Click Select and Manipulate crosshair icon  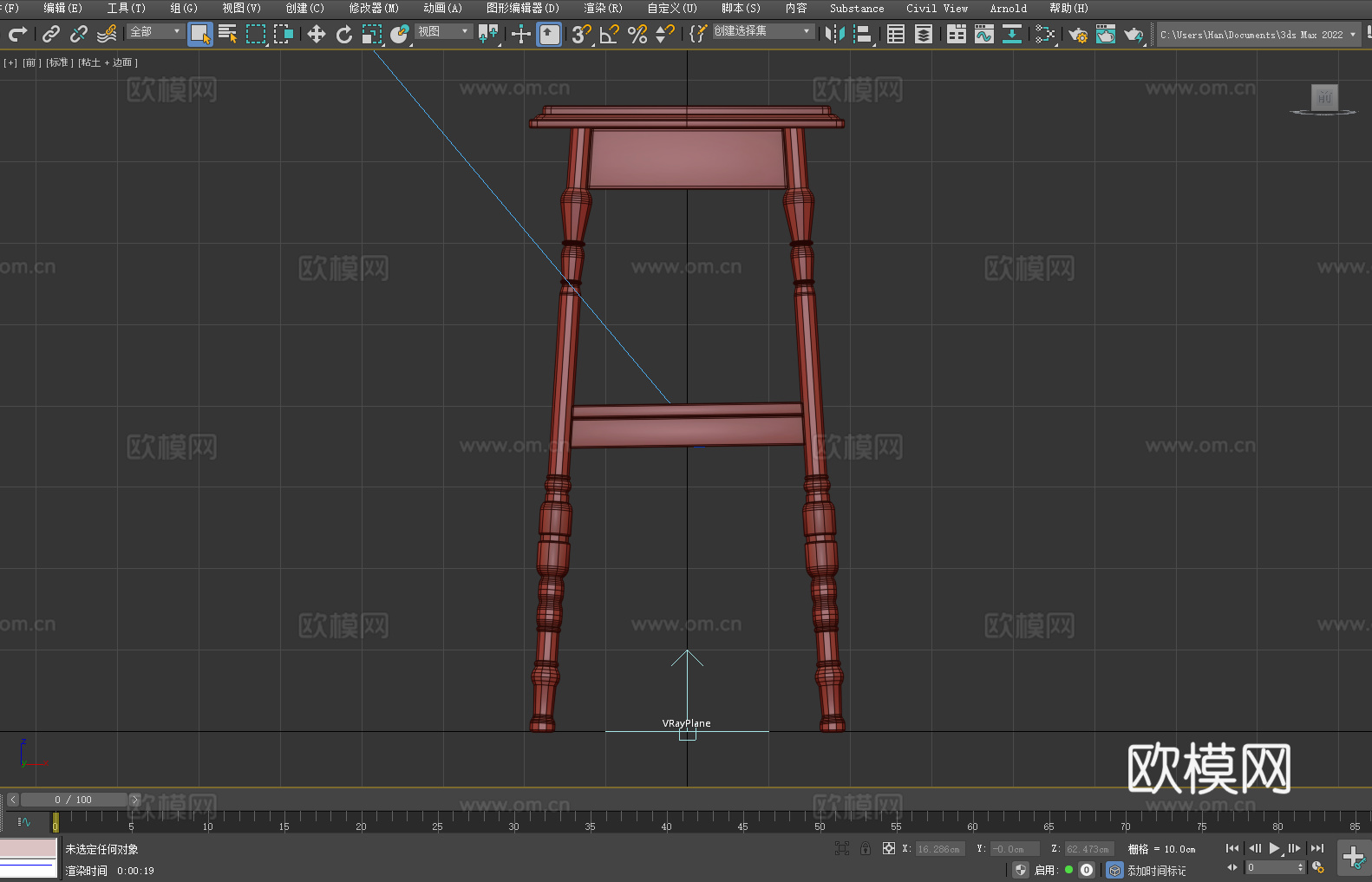(520, 34)
